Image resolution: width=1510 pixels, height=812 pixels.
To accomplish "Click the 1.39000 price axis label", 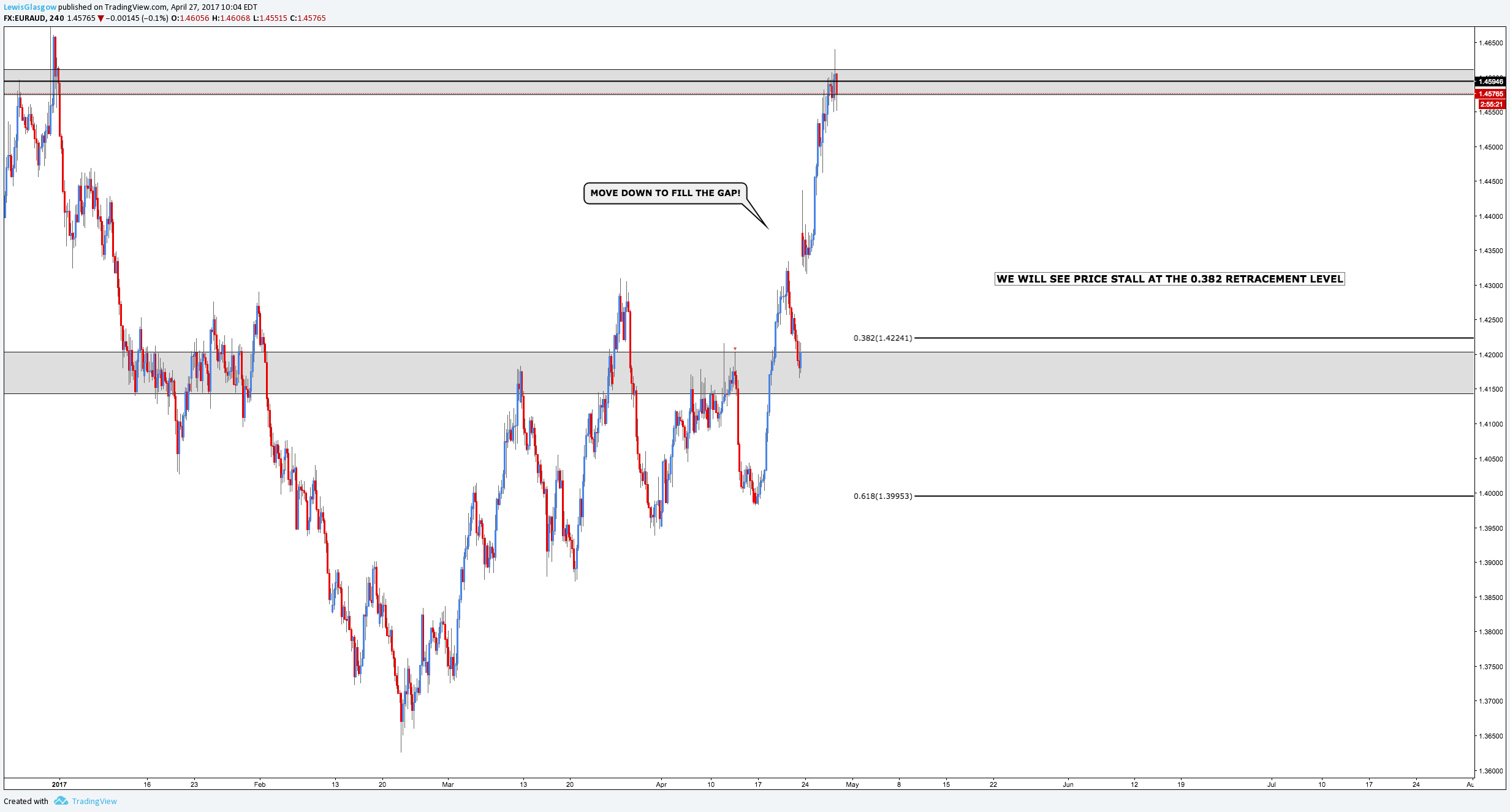I will click(1491, 563).
